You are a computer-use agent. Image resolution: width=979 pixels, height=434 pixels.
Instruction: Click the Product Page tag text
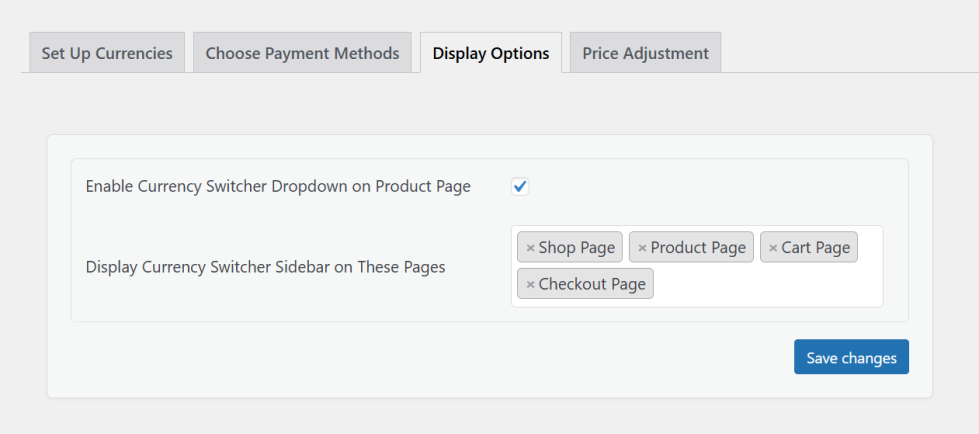698,248
